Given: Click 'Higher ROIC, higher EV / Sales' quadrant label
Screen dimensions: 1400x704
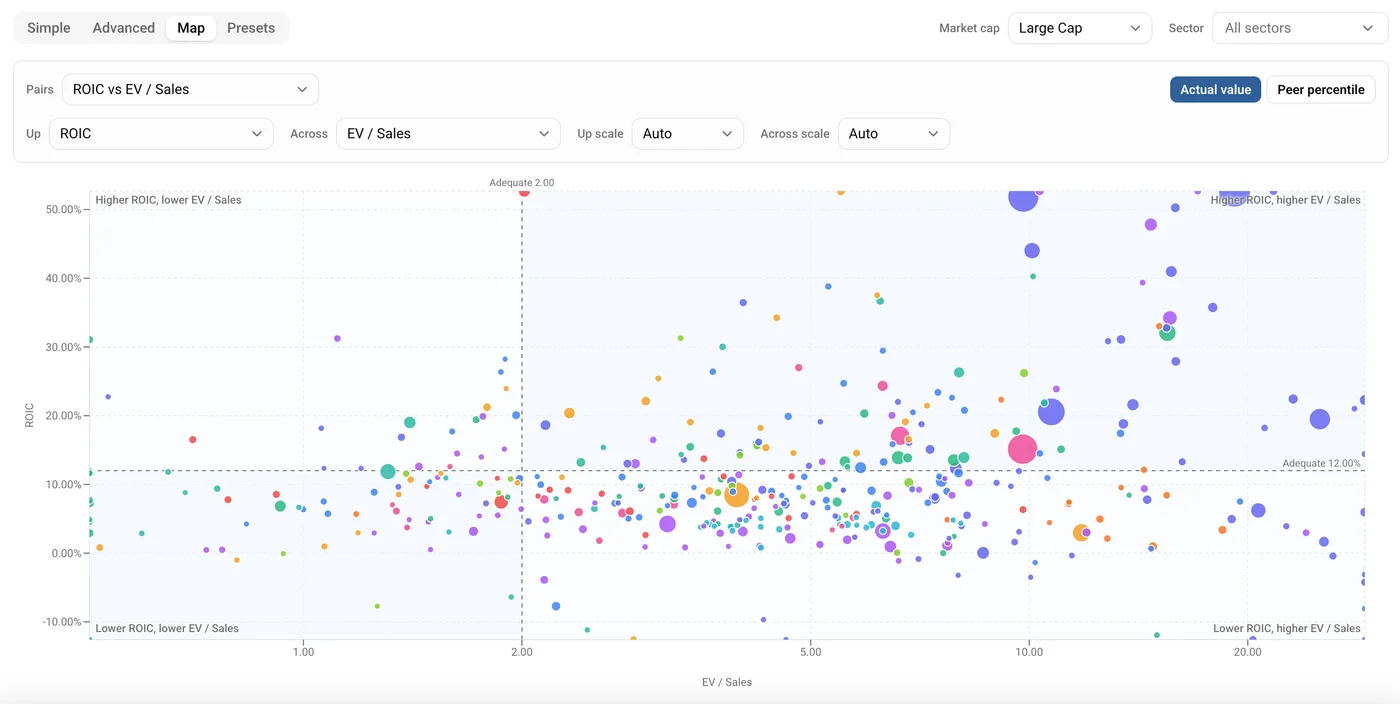Looking at the screenshot, I should click(x=1286, y=200).
